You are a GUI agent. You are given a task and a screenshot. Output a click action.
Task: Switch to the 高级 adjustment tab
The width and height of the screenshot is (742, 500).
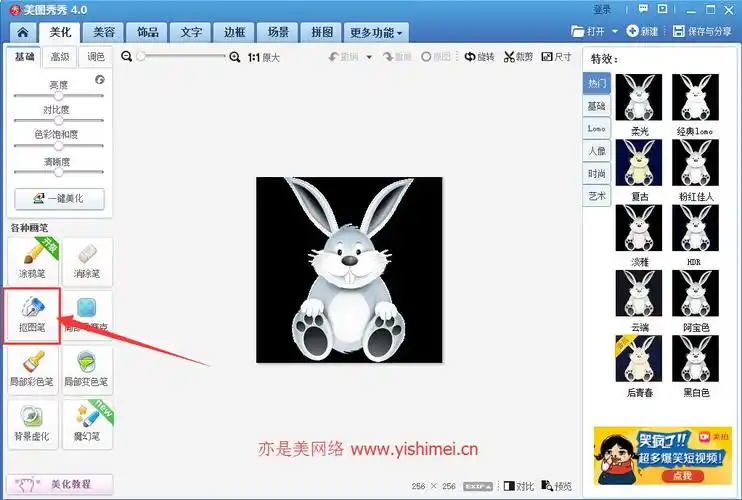(60, 57)
